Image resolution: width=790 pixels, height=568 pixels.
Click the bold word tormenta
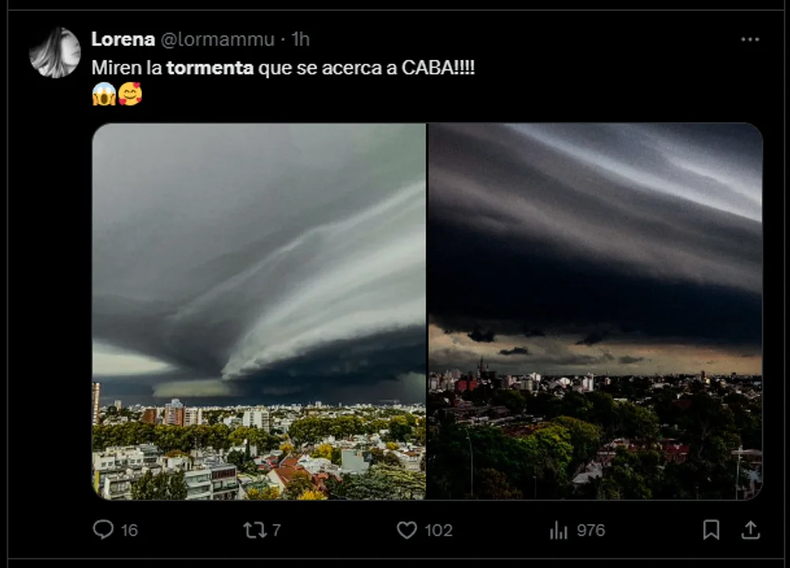(x=210, y=68)
